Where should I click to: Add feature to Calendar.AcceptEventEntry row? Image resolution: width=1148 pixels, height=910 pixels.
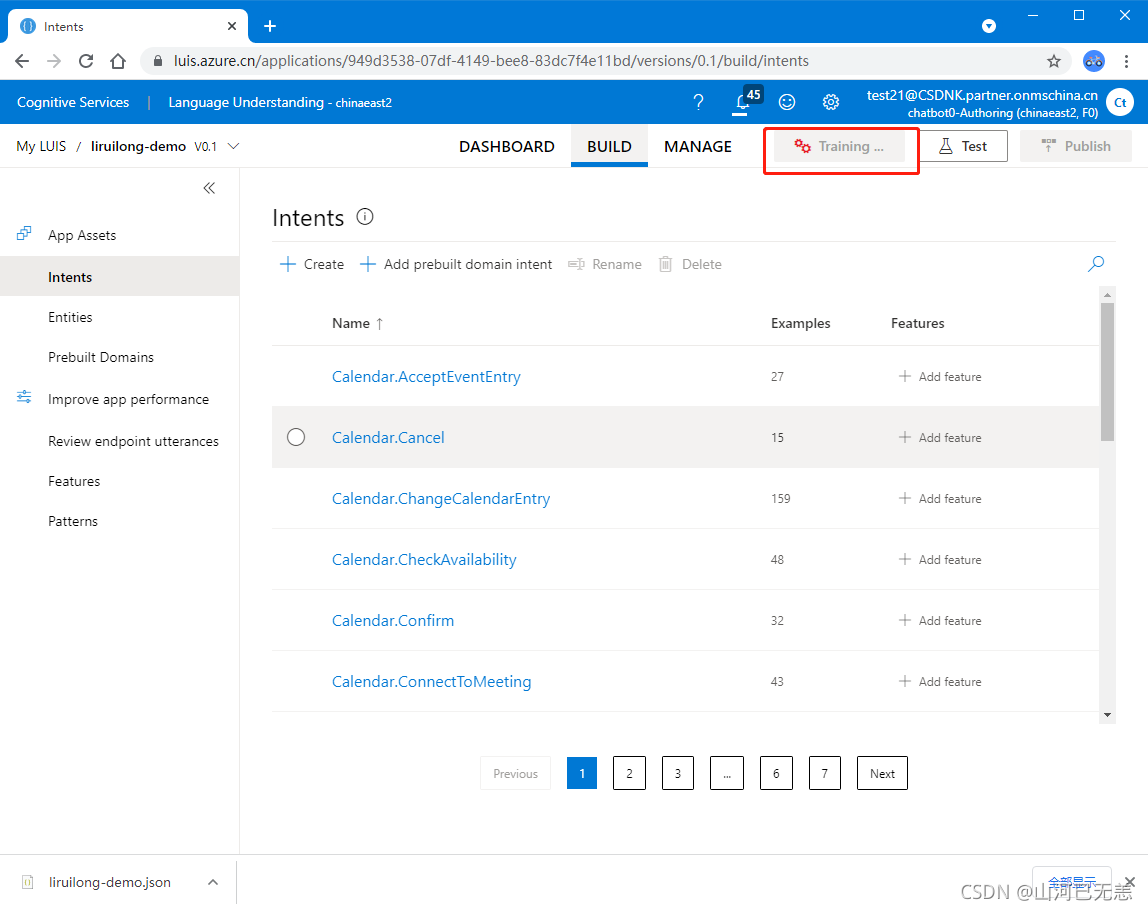[940, 376]
